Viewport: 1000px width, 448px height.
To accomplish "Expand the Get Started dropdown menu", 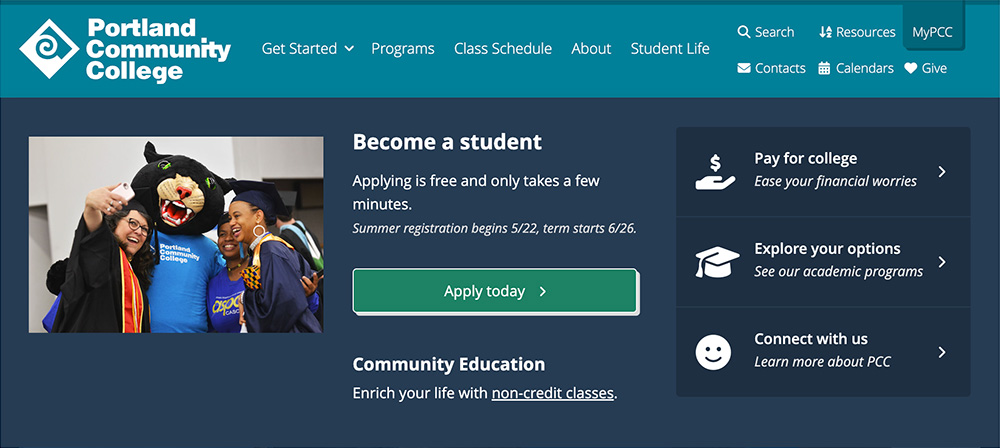I will point(308,48).
